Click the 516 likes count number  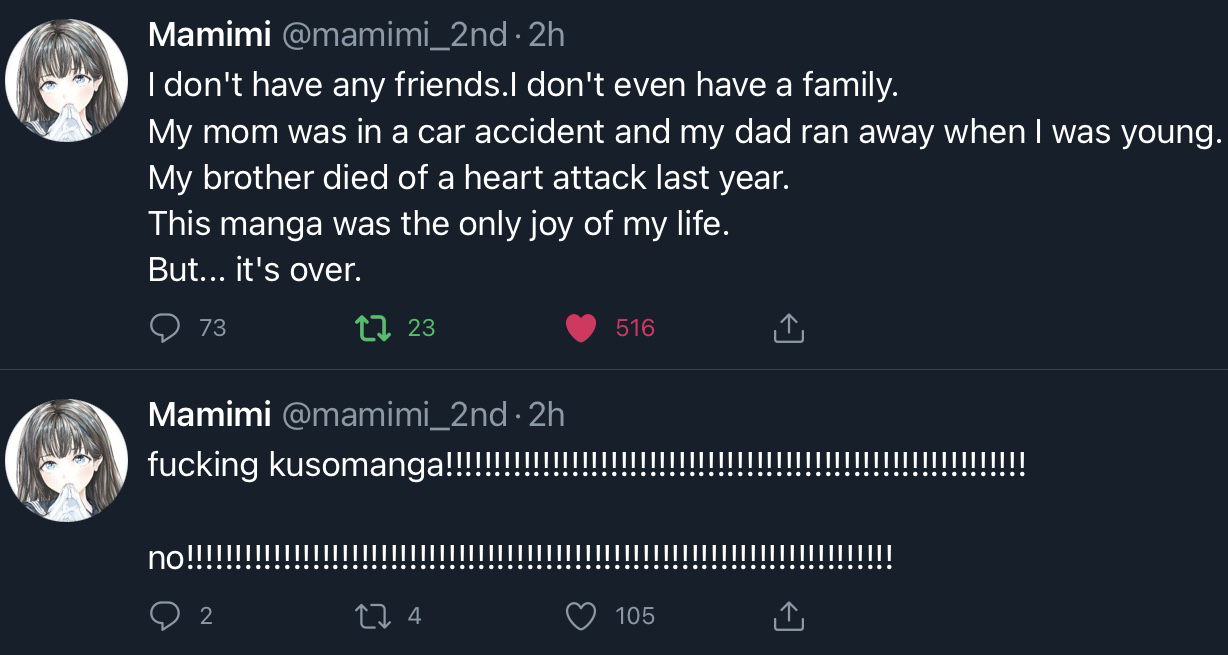coord(635,328)
